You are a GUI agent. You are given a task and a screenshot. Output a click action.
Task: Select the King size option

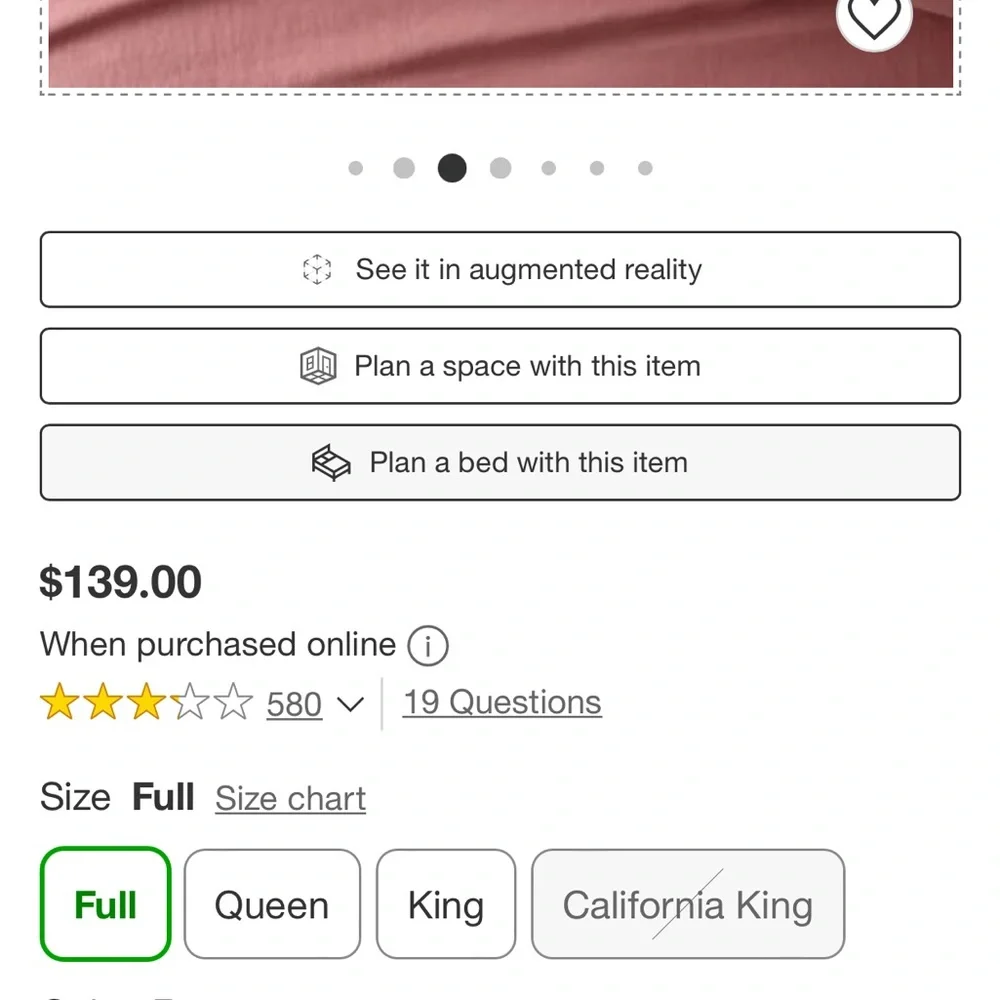(x=446, y=904)
